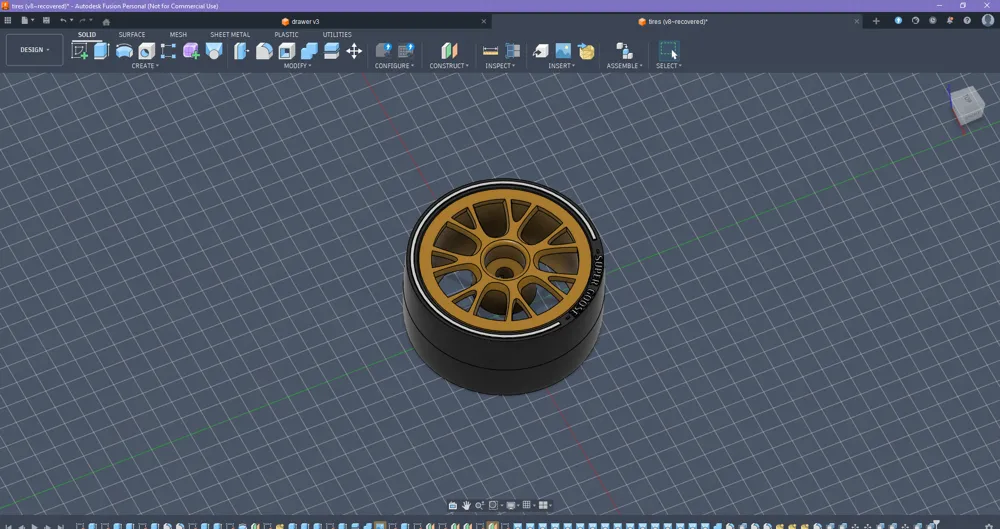Image resolution: width=1000 pixels, height=529 pixels.
Task: Click the Change Parameters table icon
Action: click(406, 51)
